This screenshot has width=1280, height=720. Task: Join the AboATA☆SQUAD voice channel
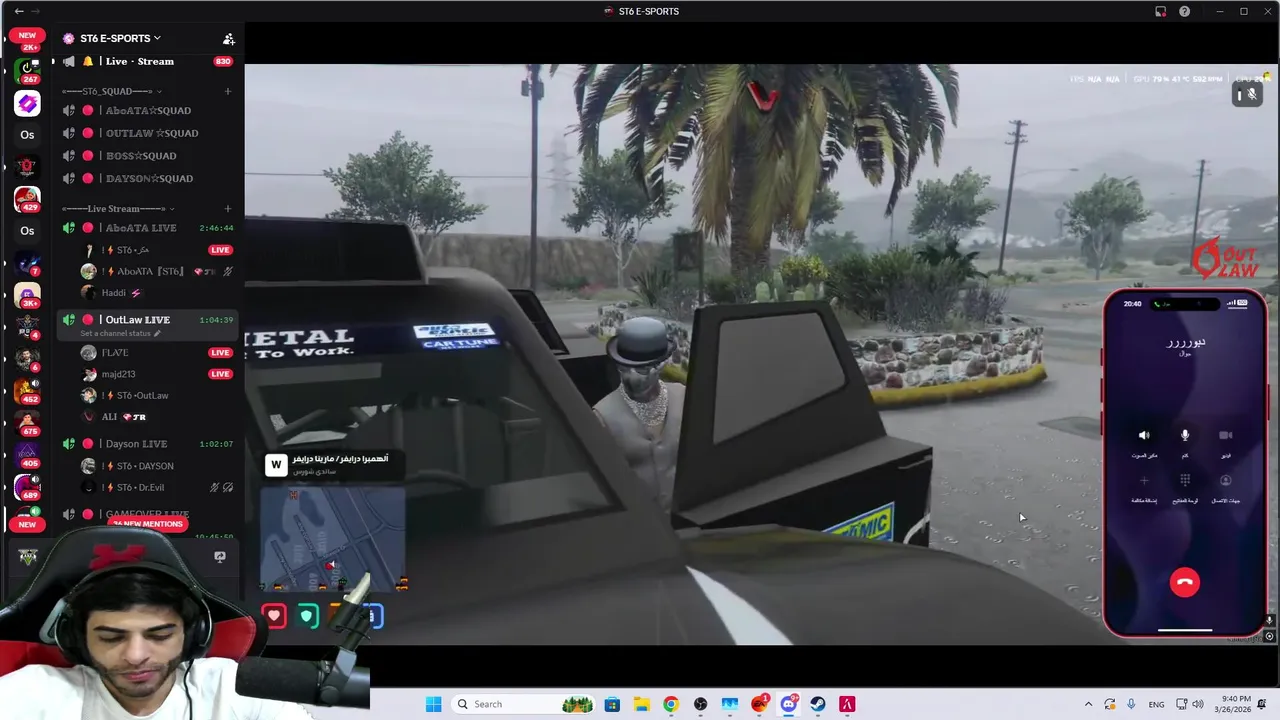click(x=148, y=110)
